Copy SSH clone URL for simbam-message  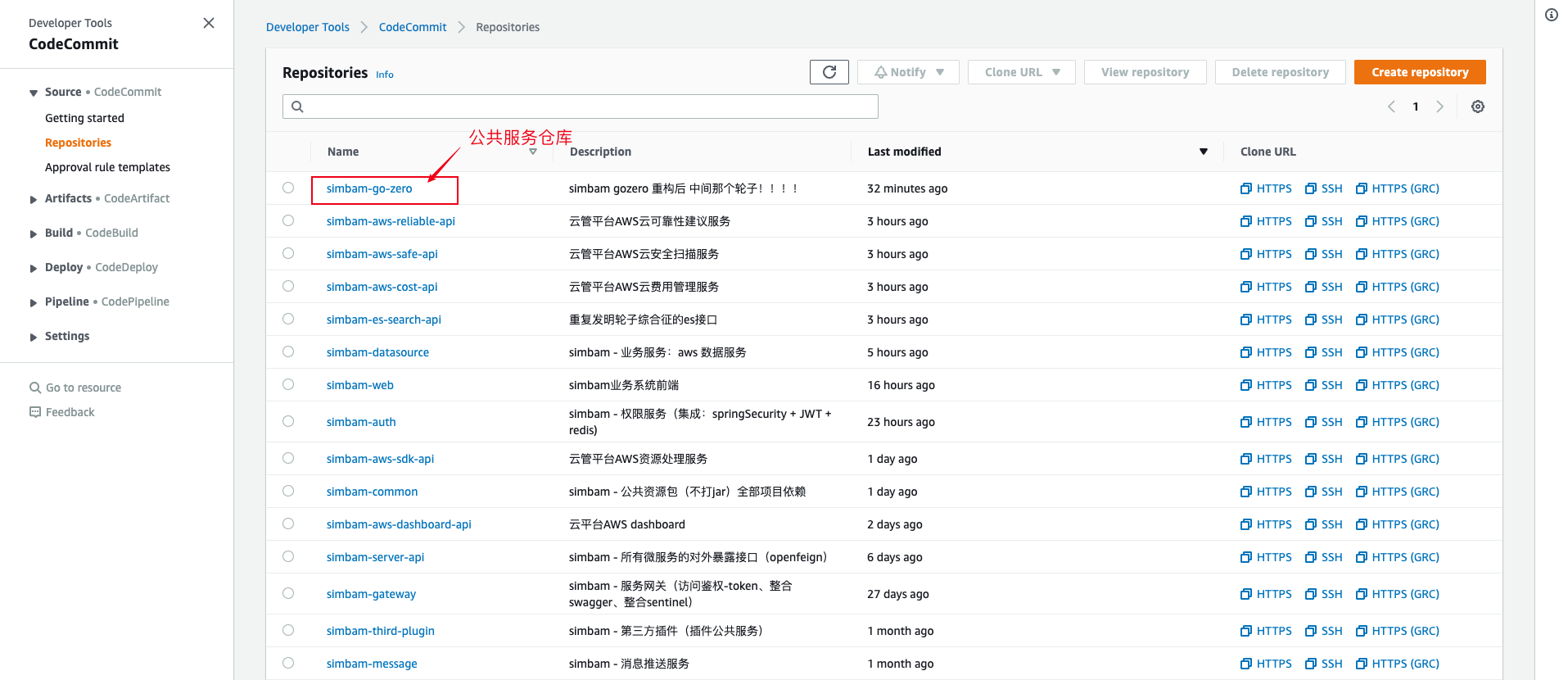pos(1324,664)
